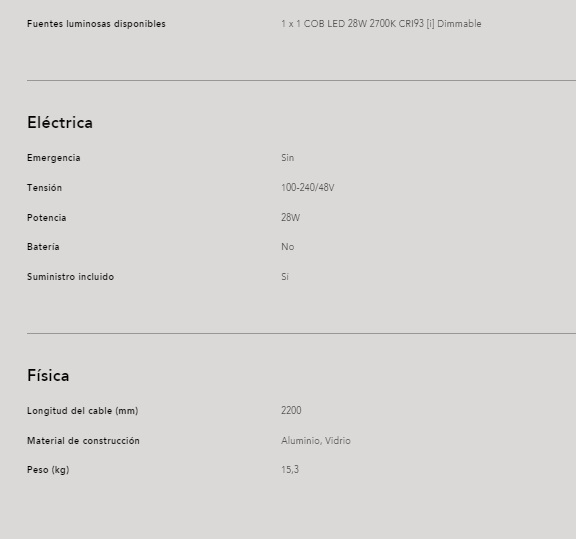Click the Emergencia label
The width and height of the screenshot is (576, 539).
pos(54,158)
